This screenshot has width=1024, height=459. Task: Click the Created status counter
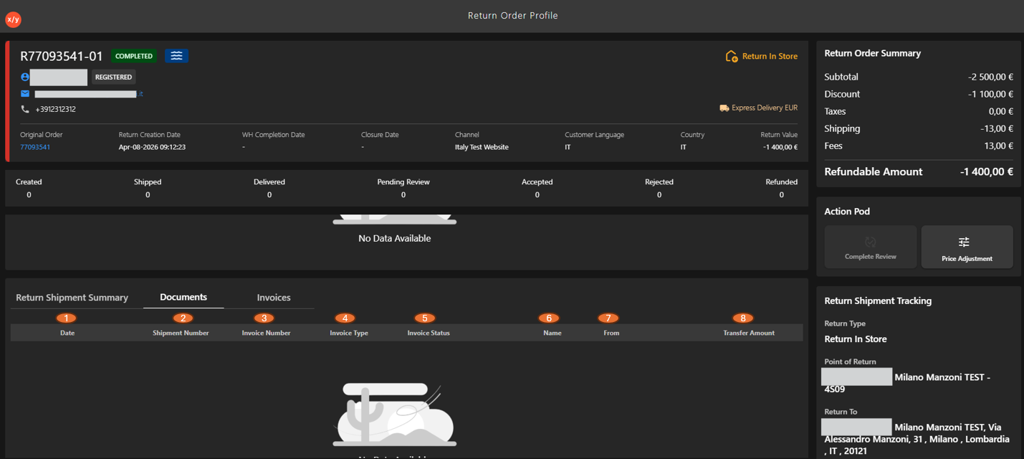coord(29,188)
